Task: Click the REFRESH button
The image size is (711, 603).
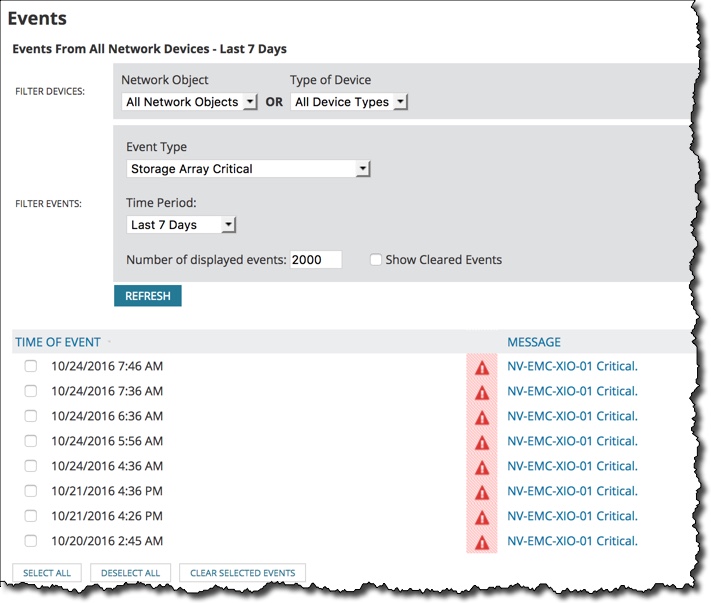Action: 148,296
